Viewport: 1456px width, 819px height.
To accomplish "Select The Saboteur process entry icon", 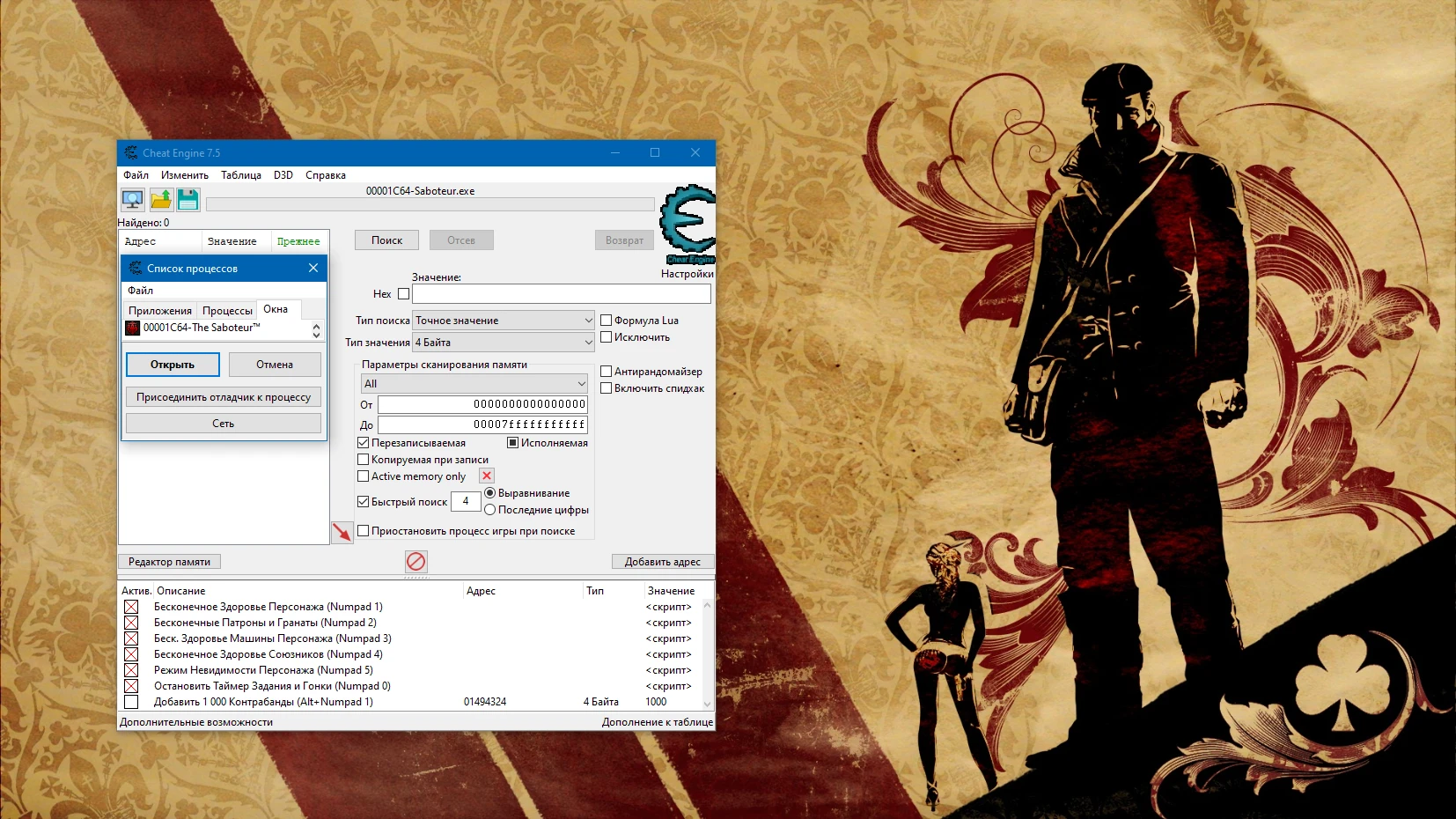I will click(x=133, y=328).
